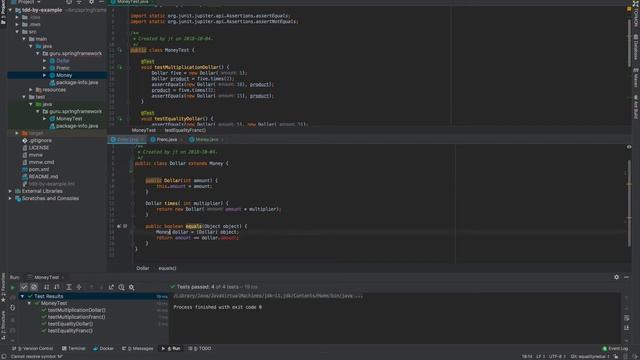This screenshot has height=360, width=640.
Task: Toggle show passed tests filter
Action: [x=24, y=287]
